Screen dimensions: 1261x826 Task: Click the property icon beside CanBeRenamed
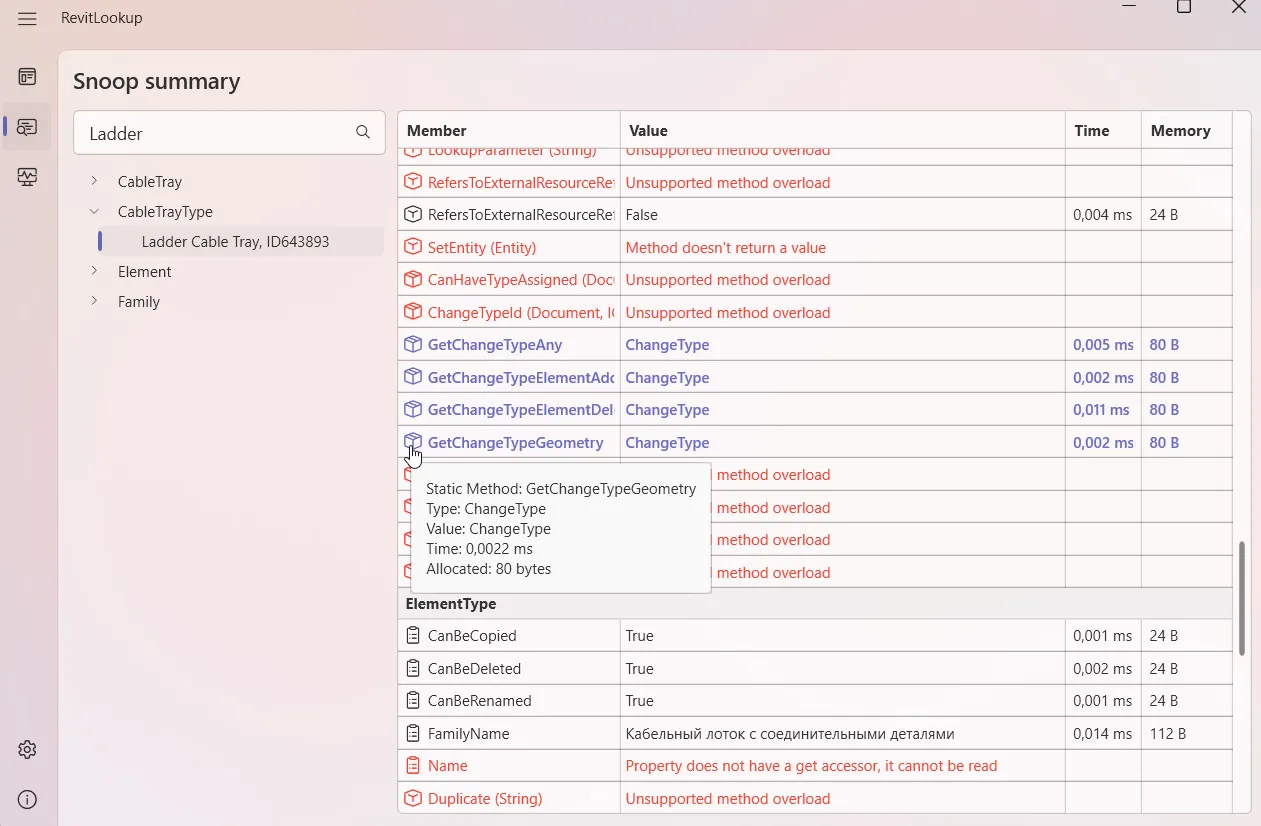(412, 701)
